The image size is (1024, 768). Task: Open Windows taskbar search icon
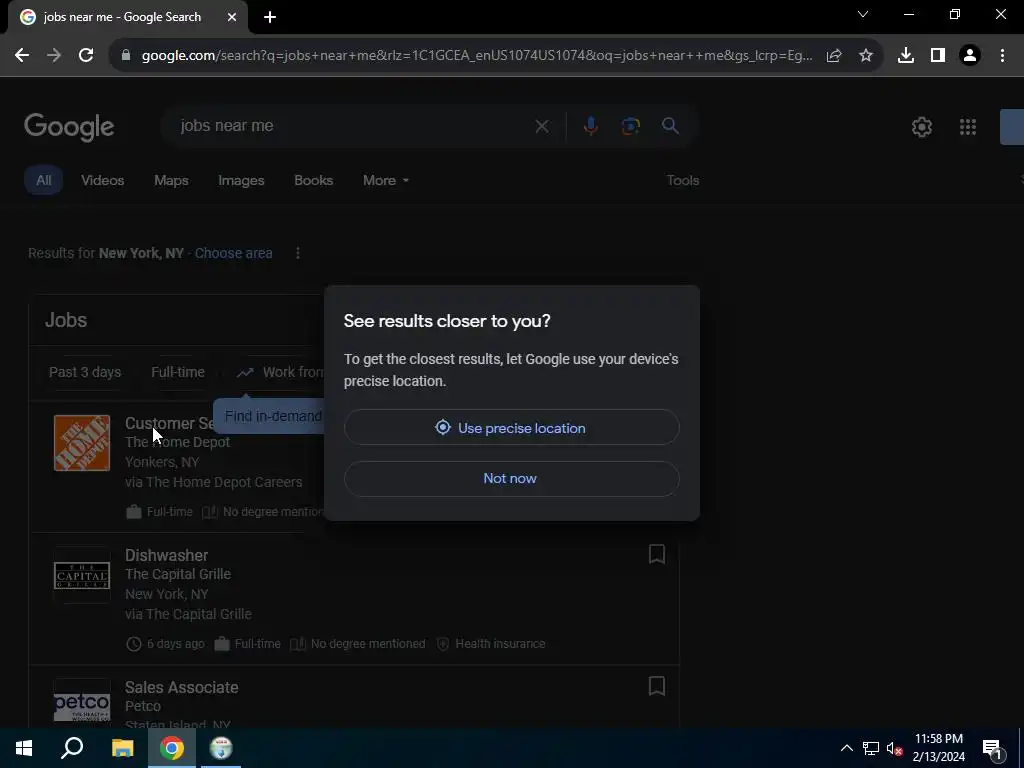pos(72,748)
